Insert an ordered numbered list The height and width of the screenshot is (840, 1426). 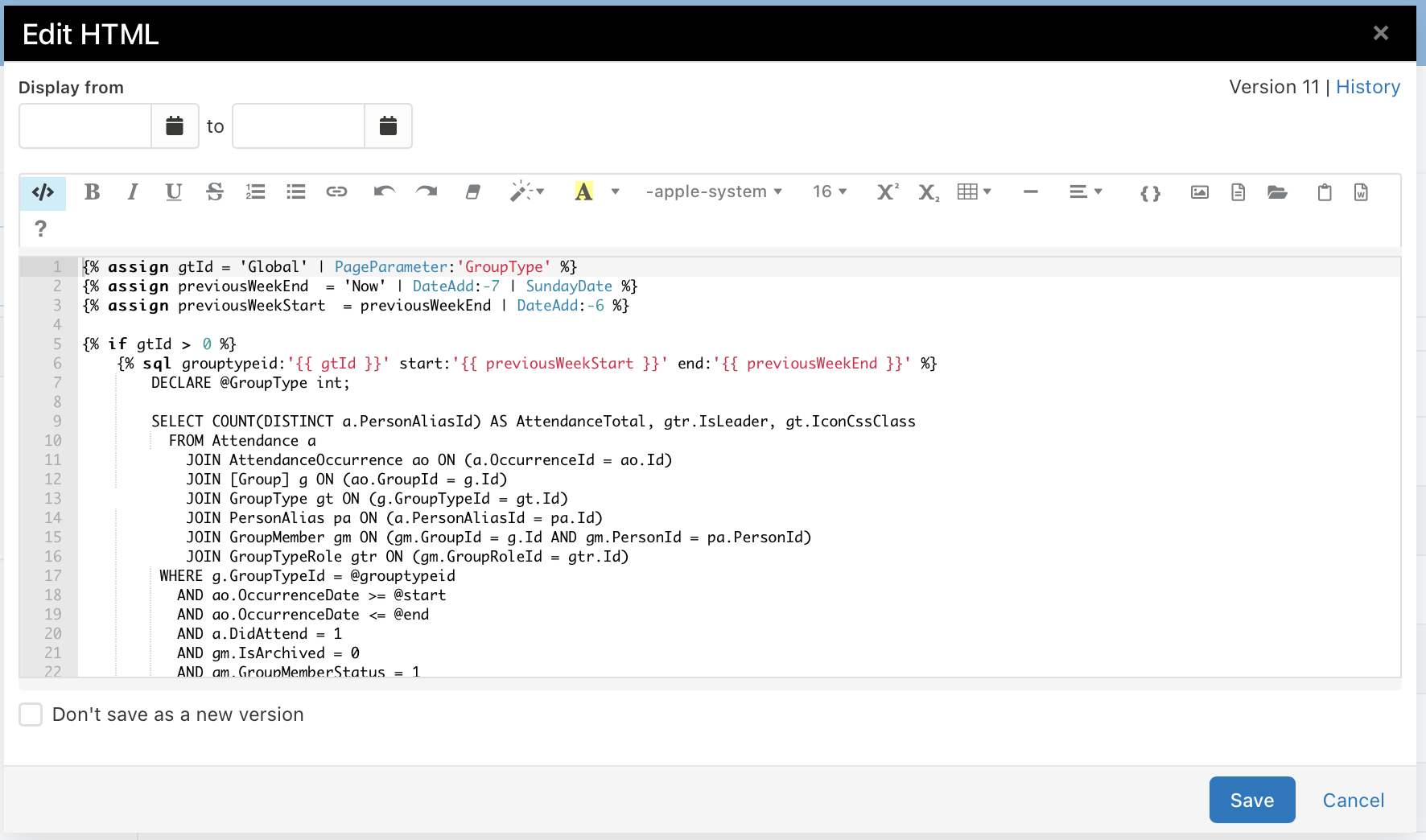255,192
